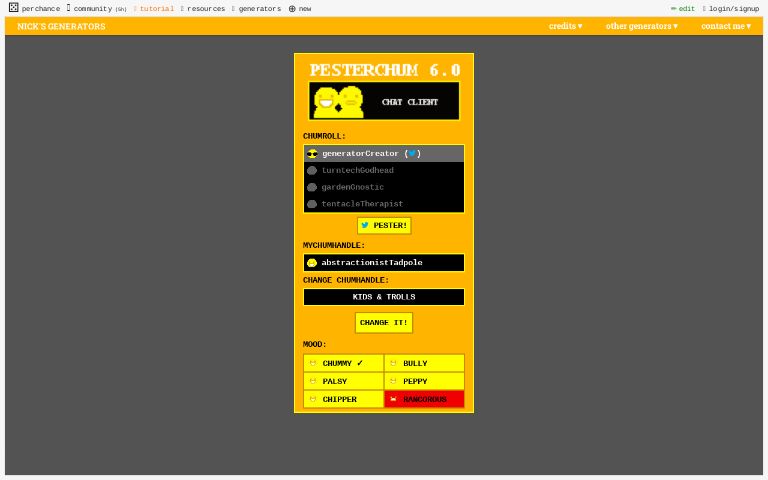
Task: Click the CHANGE IT! button
Action: (x=384, y=322)
